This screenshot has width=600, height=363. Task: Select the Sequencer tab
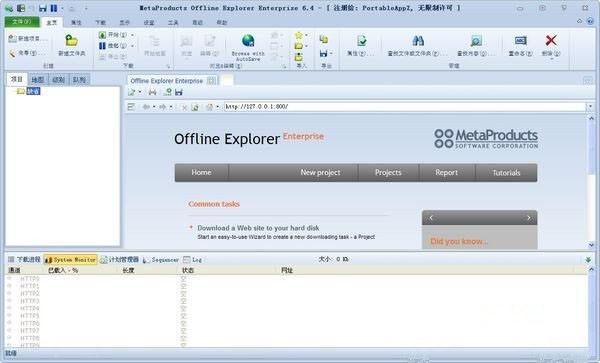click(x=161, y=260)
